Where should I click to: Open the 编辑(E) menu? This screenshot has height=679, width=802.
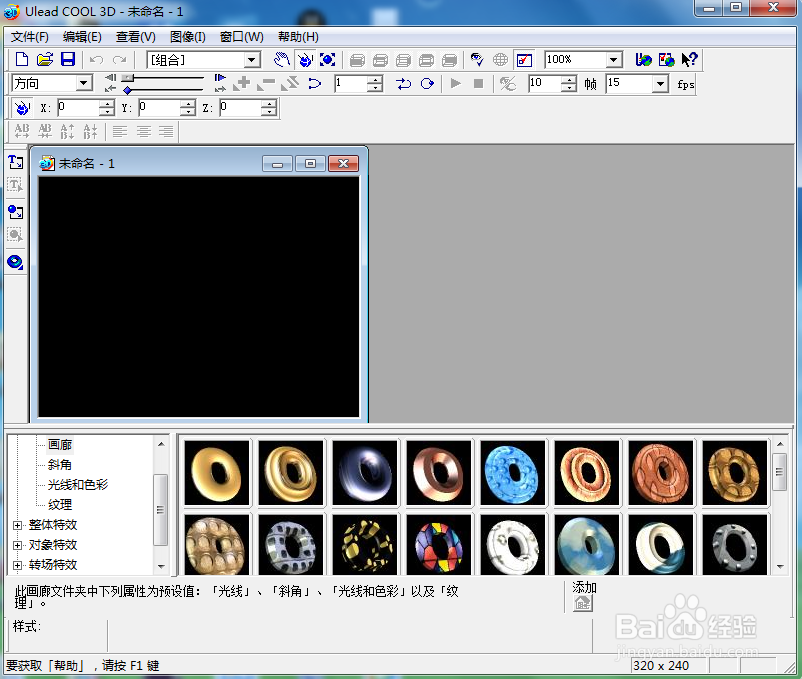click(x=82, y=37)
